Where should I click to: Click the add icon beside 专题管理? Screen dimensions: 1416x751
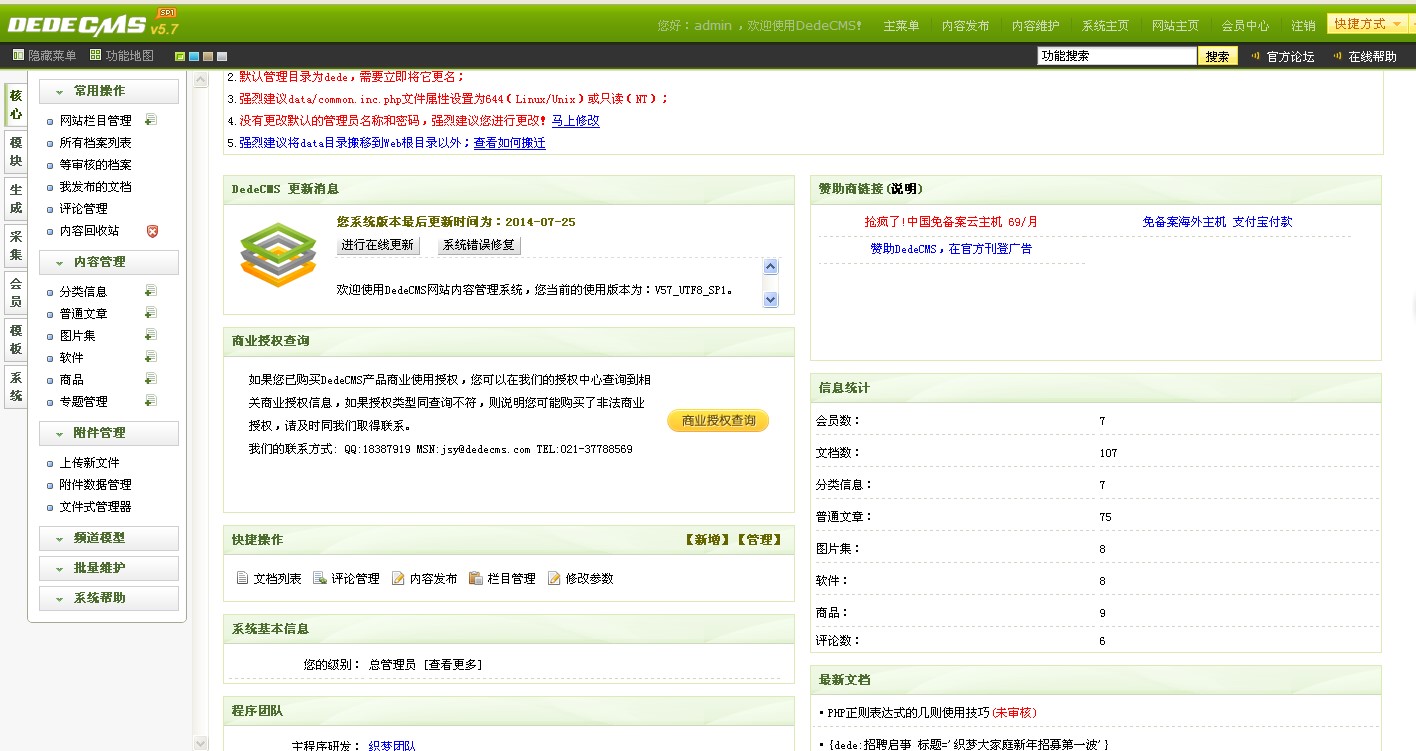pos(151,401)
